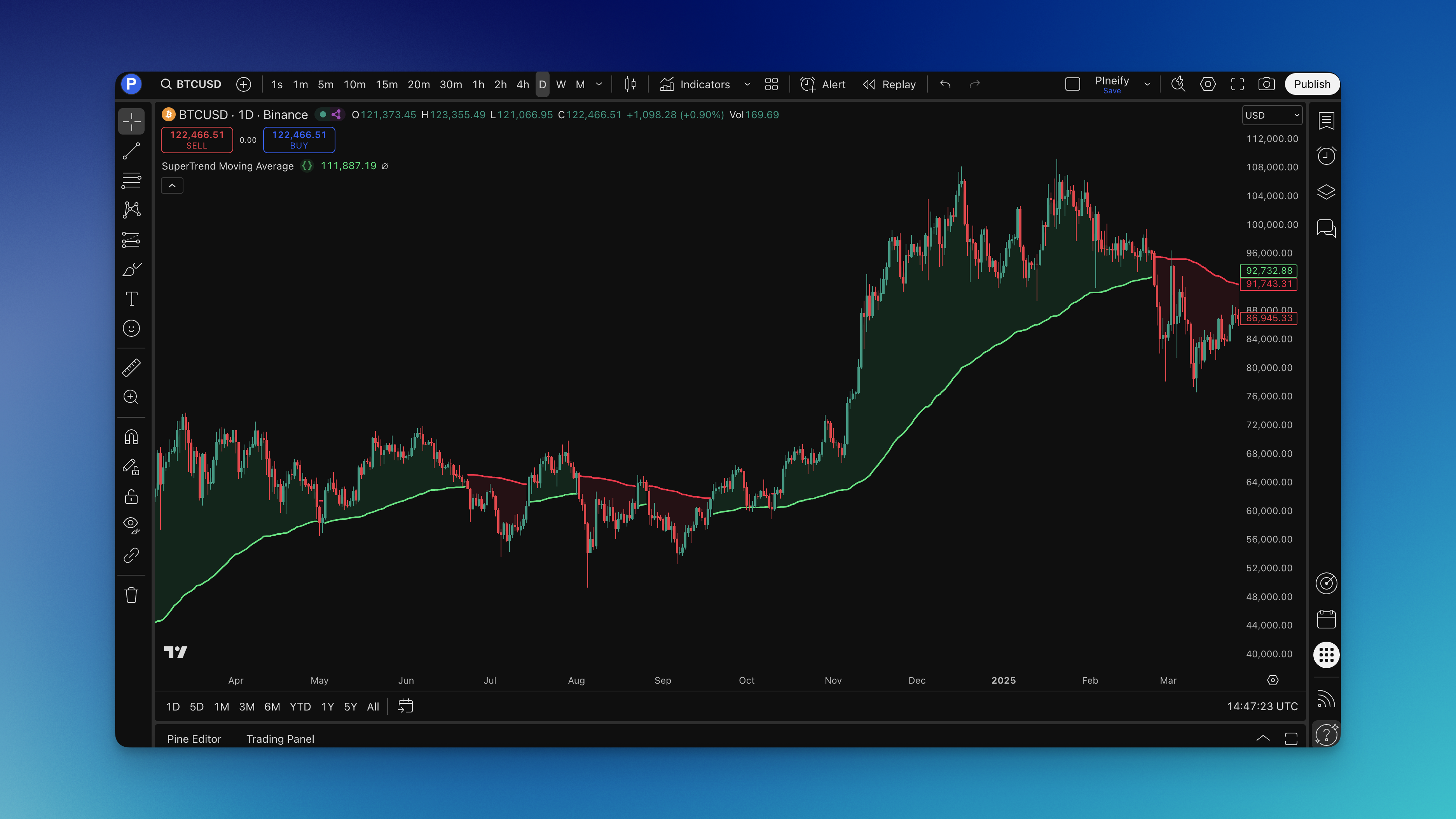The width and height of the screenshot is (1456, 819).
Task: Open the USD currency dropdown
Action: click(1272, 115)
